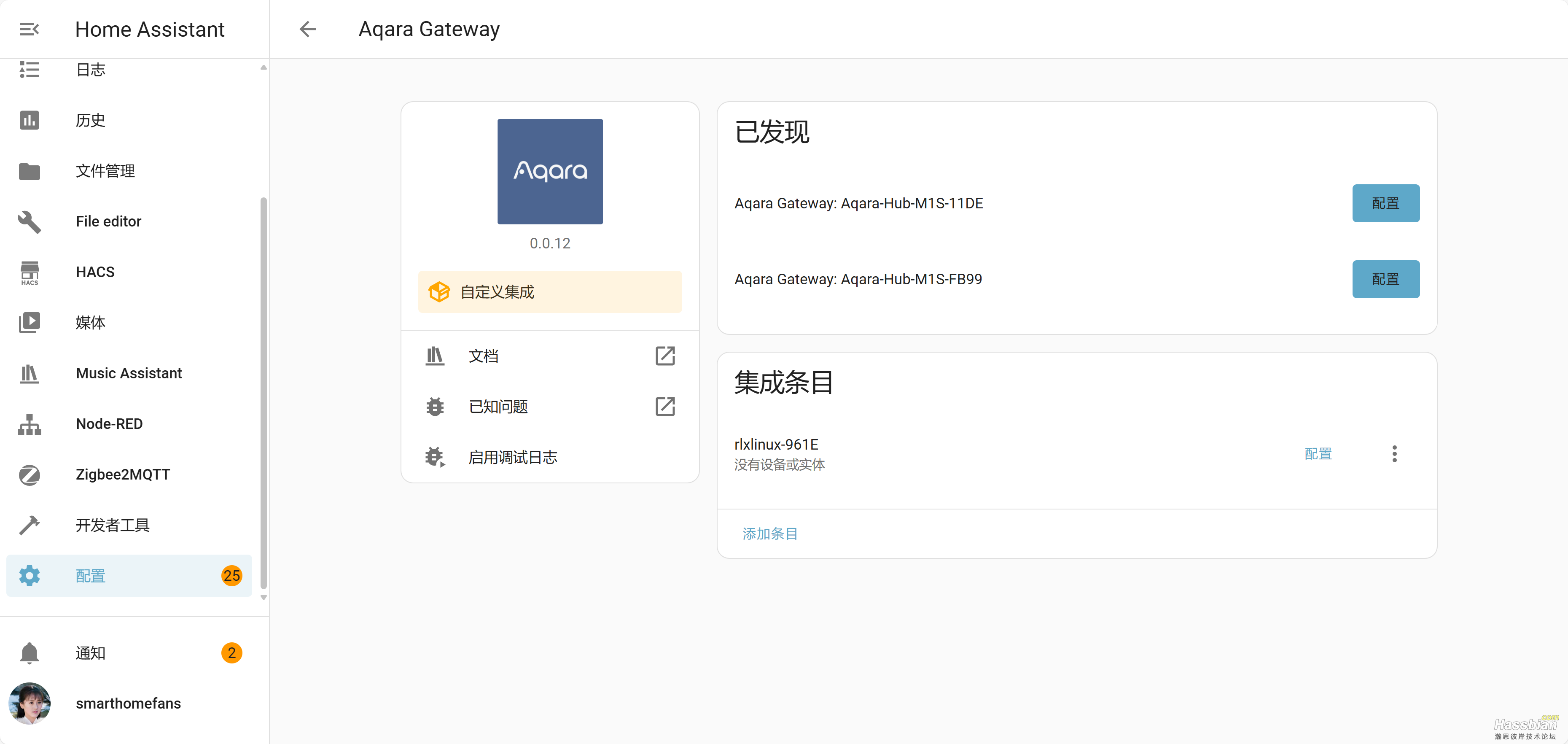Click the Aqara logo image
The width and height of the screenshot is (1568, 744).
[550, 172]
